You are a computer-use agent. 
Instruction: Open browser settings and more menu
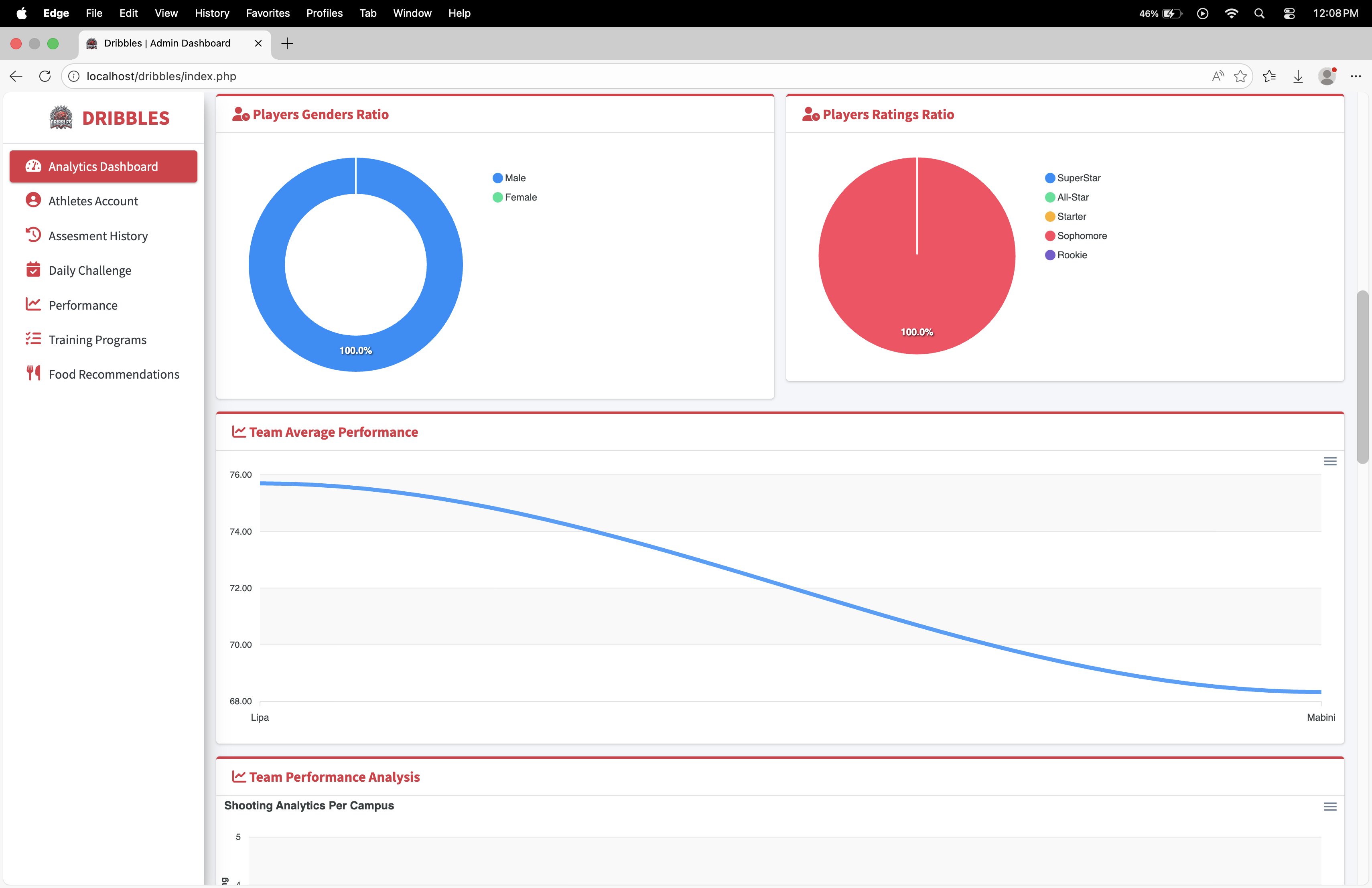pos(1355,76)
